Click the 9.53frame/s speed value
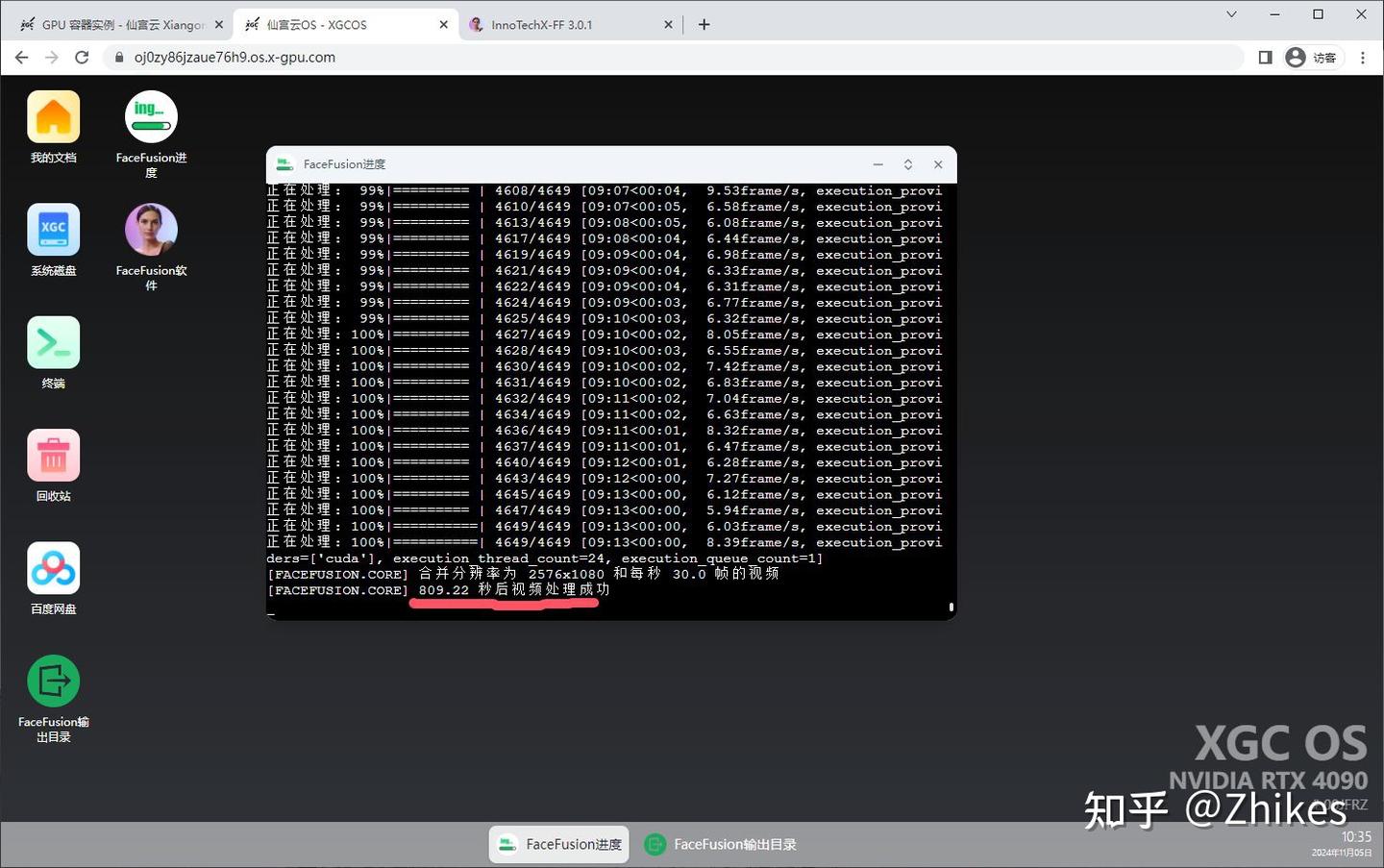Screen dimensions: 1384x868 point(754,190)
